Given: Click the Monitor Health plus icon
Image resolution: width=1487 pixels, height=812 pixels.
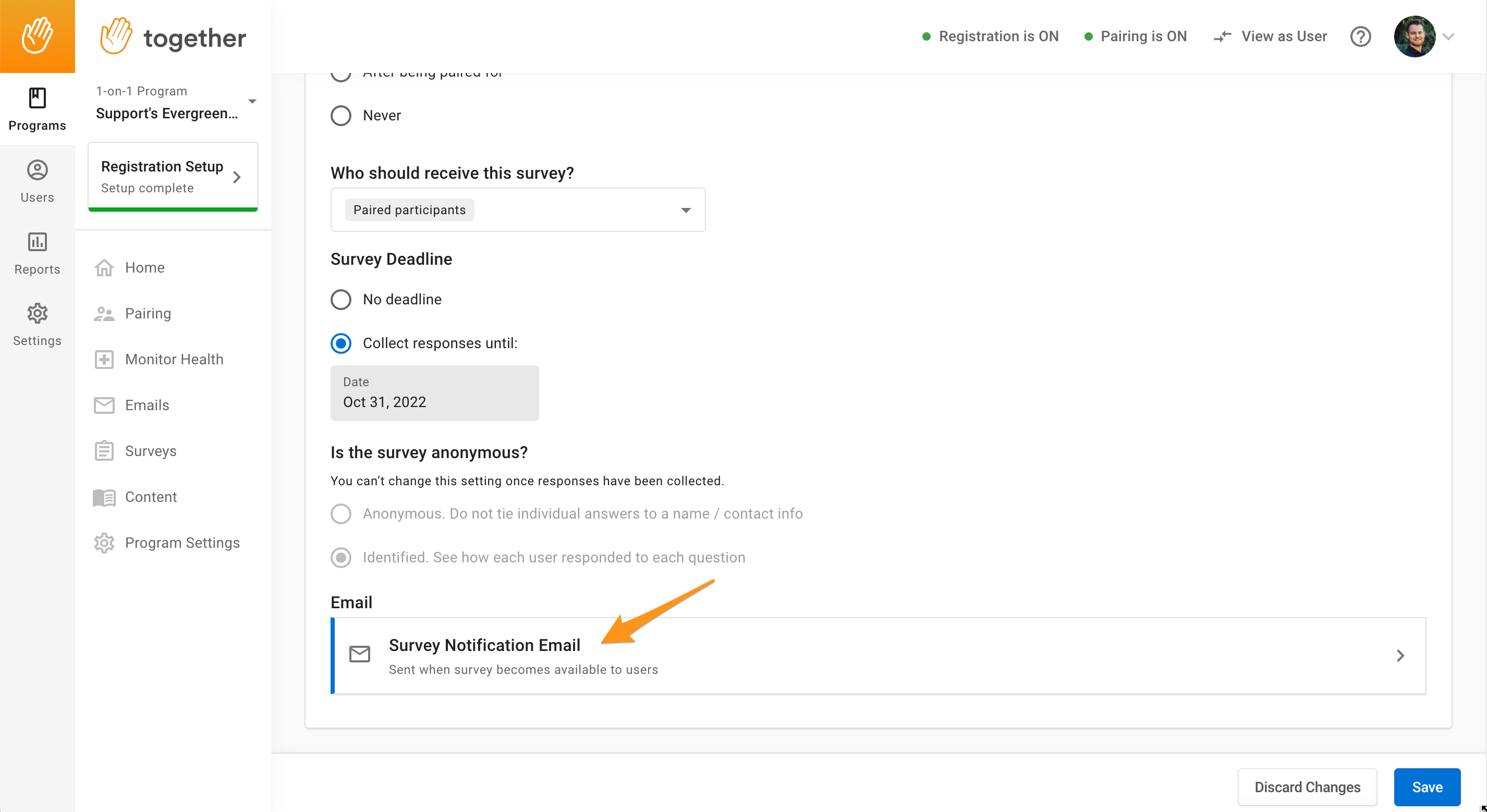Looking at the screenshot, I should tap(104, 360).
